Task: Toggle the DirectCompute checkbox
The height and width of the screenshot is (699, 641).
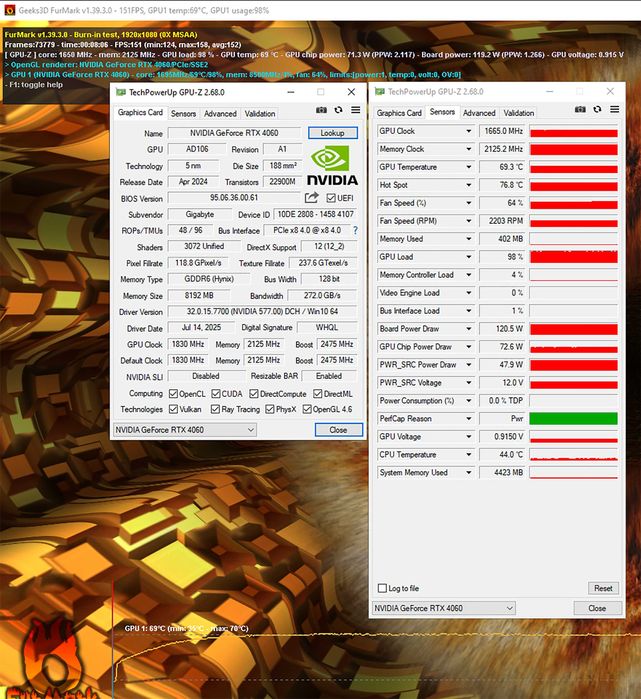Action: coord(254,394)
